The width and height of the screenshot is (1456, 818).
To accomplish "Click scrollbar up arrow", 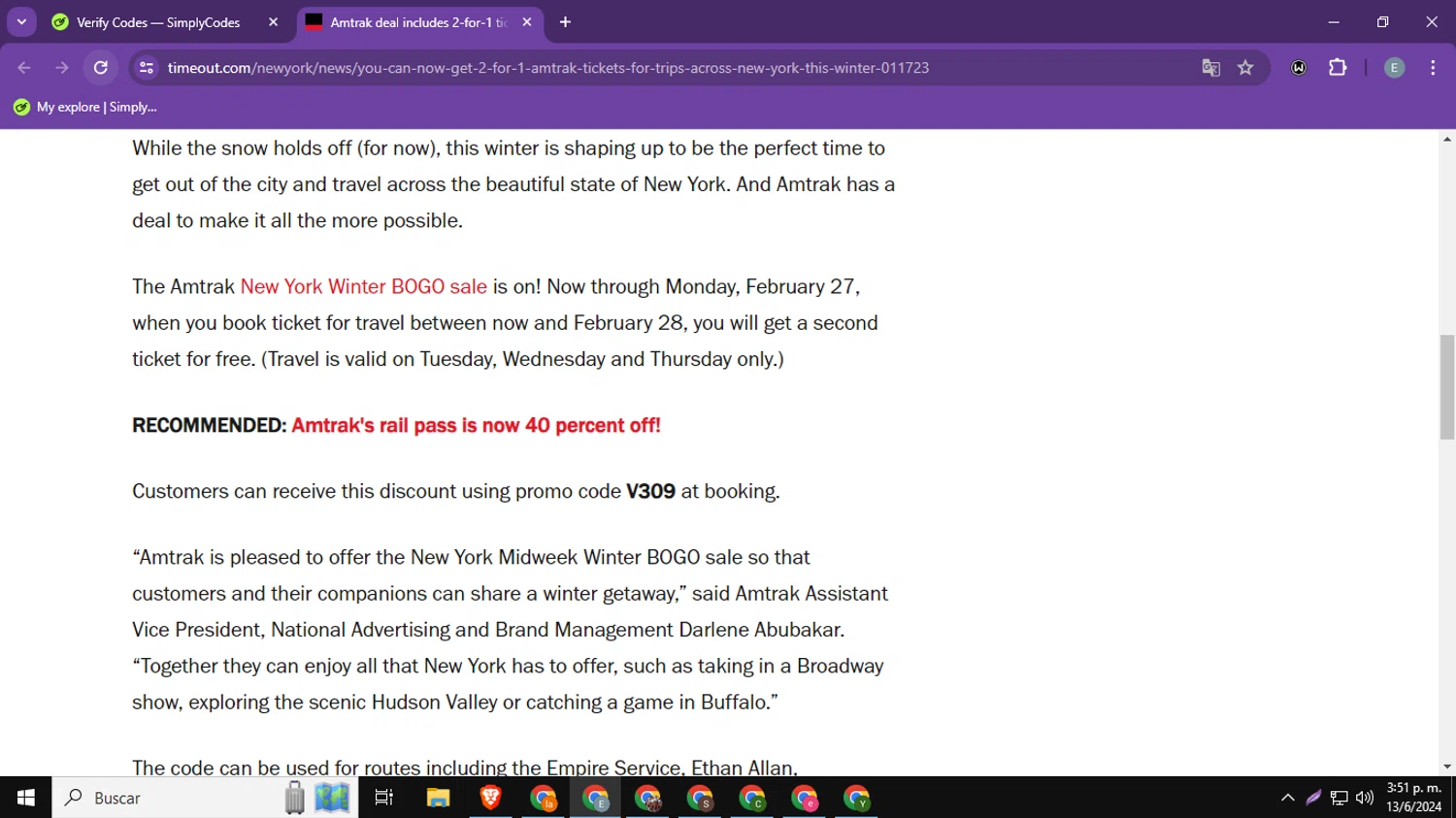I will coord(1447,140).
